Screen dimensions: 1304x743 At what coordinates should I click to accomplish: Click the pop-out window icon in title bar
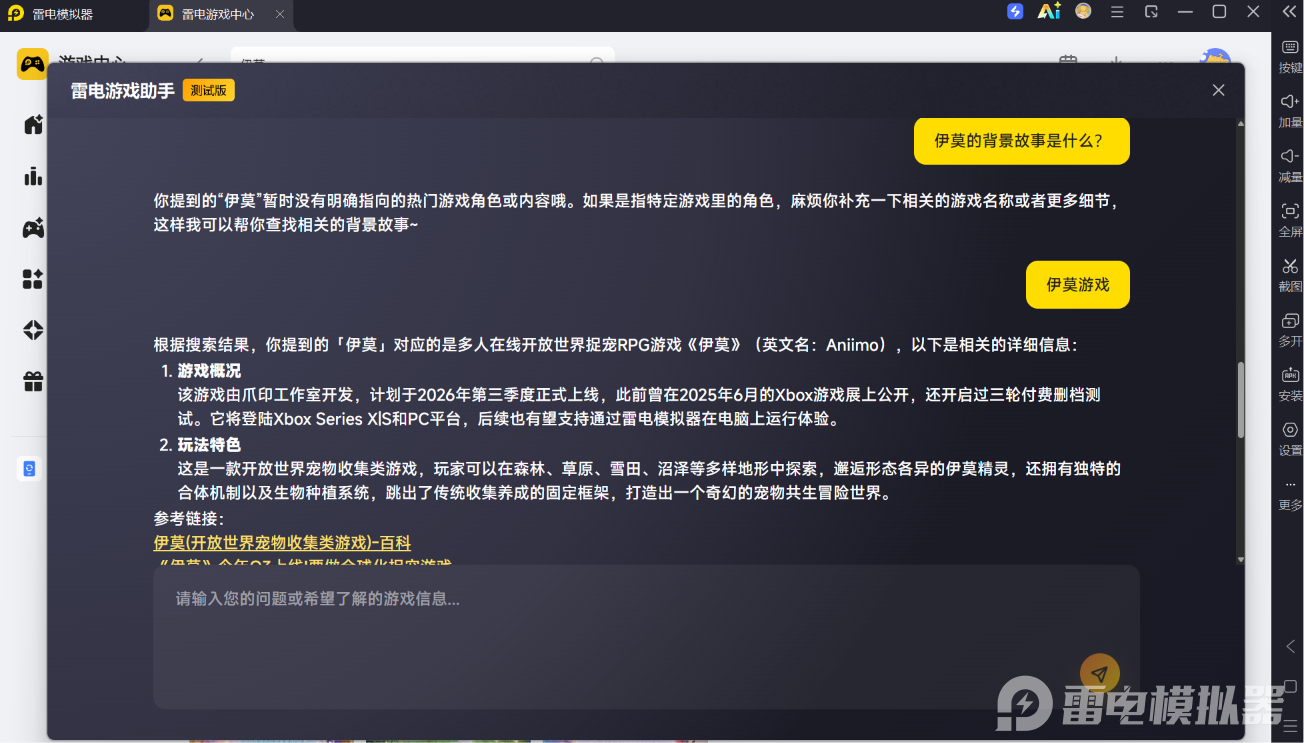1151,12
